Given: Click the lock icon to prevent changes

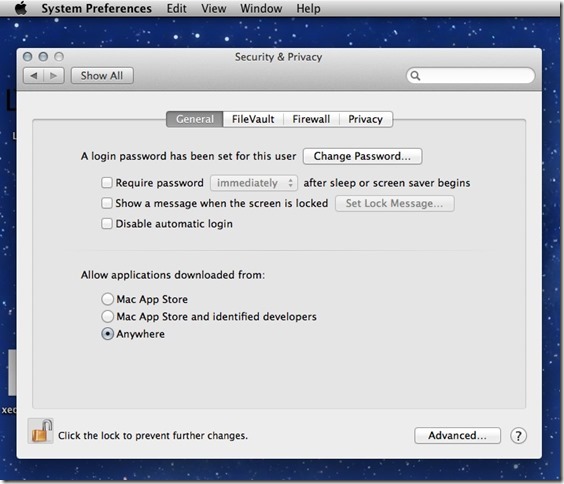Looking at the screenshot, I should [x=41, y=430].
